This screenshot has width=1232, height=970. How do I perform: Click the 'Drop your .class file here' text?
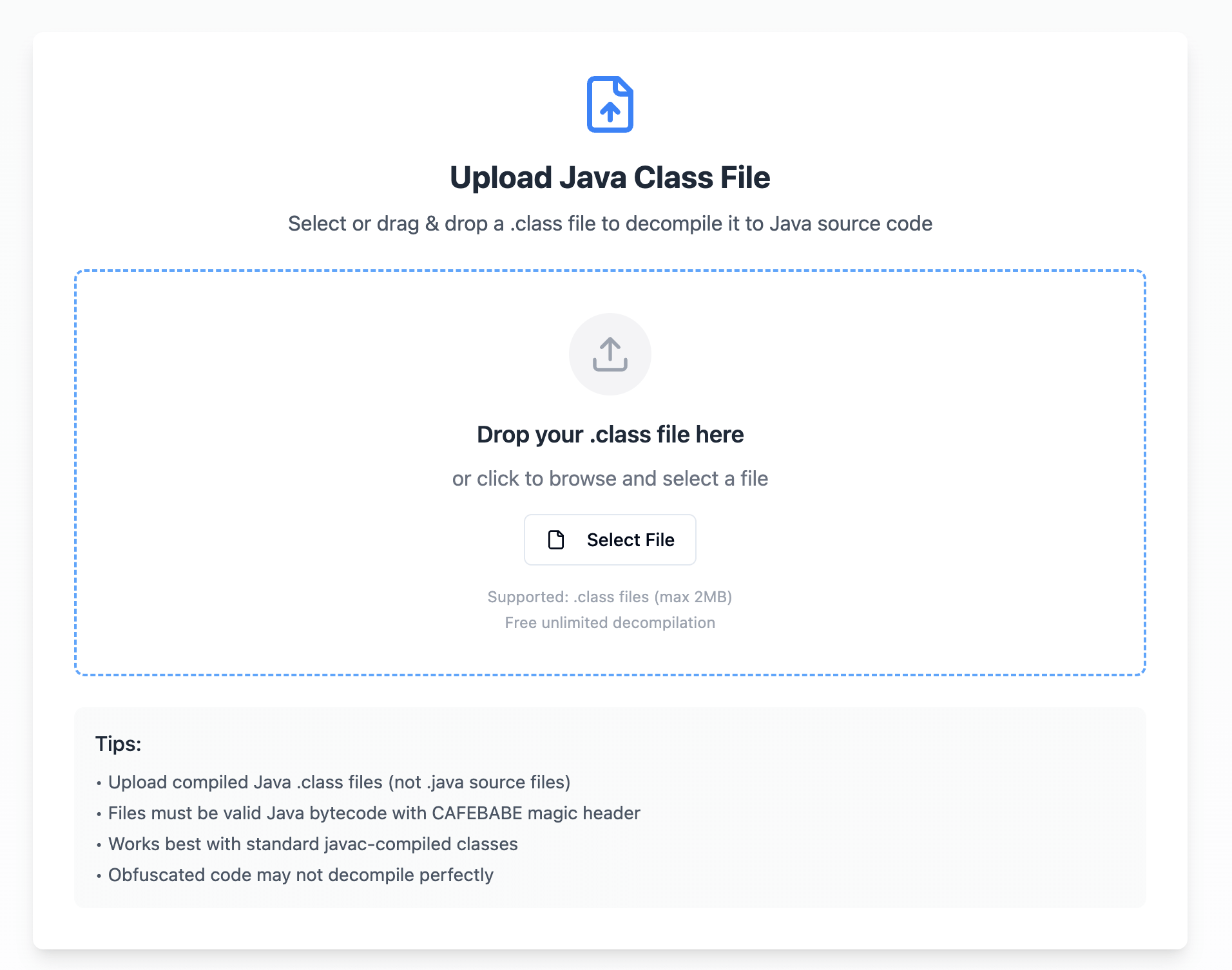610,435
